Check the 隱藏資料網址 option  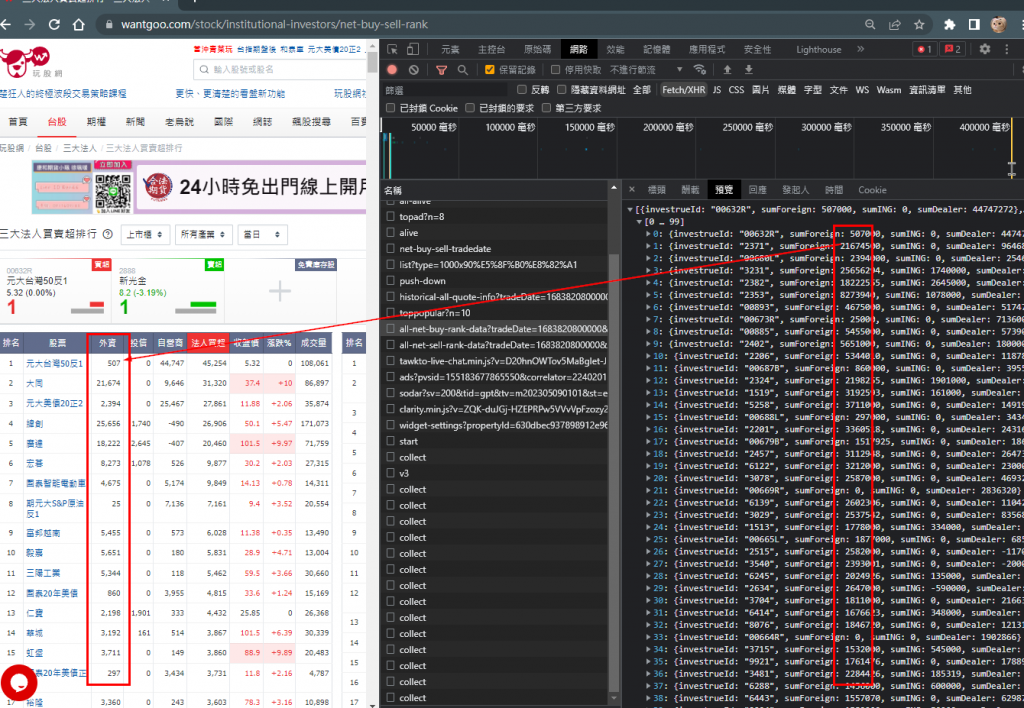pyautogui.click(x=562, y=89)
